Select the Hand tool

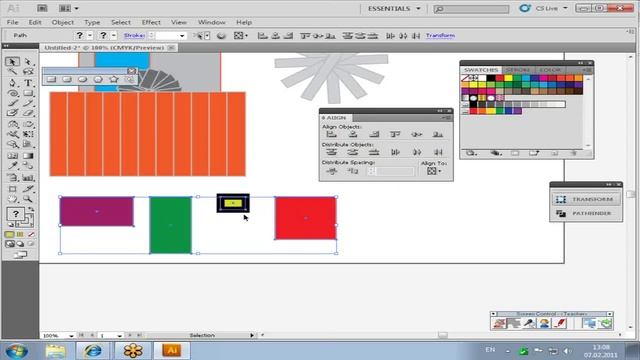point(12,199)
